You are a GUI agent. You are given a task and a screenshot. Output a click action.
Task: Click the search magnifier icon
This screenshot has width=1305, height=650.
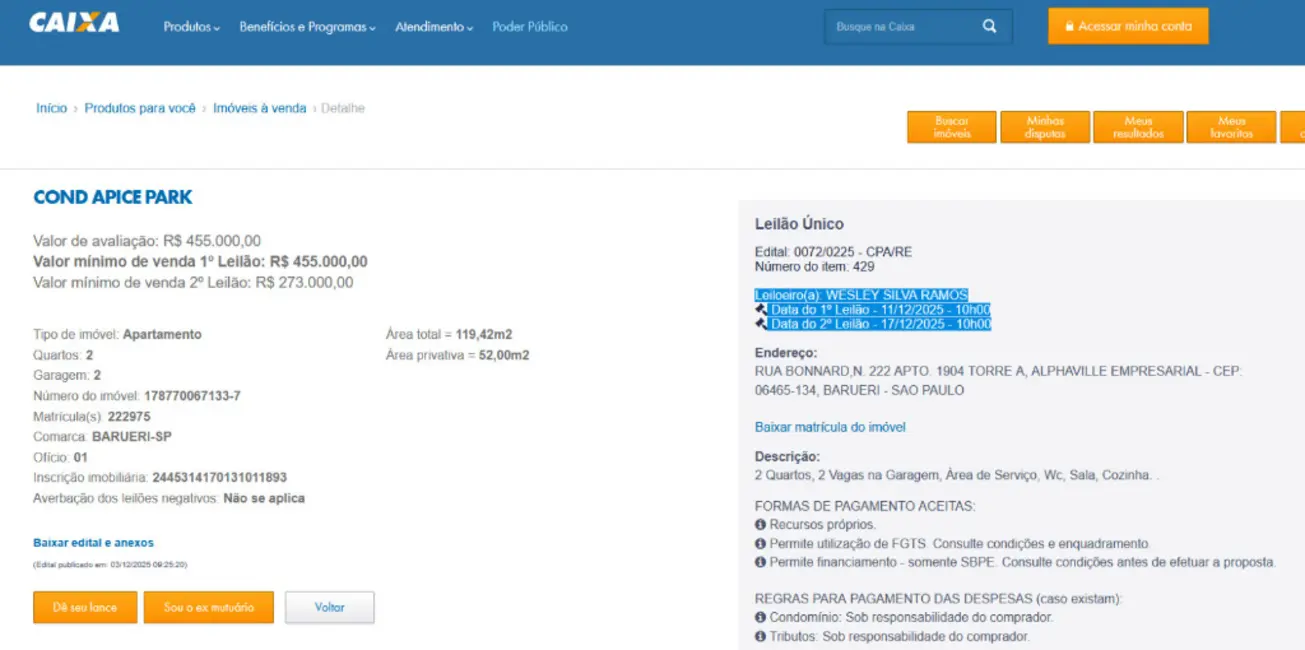989,27
